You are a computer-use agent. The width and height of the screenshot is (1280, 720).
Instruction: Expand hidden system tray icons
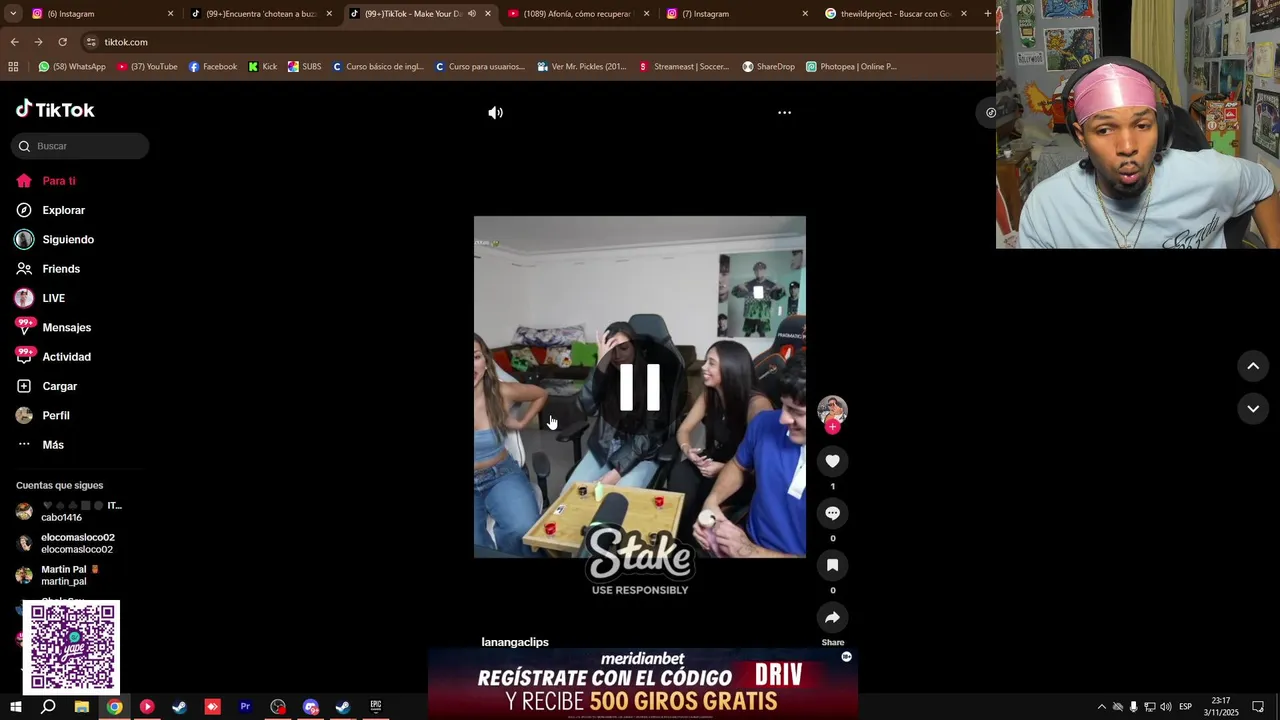(1102, 707)
